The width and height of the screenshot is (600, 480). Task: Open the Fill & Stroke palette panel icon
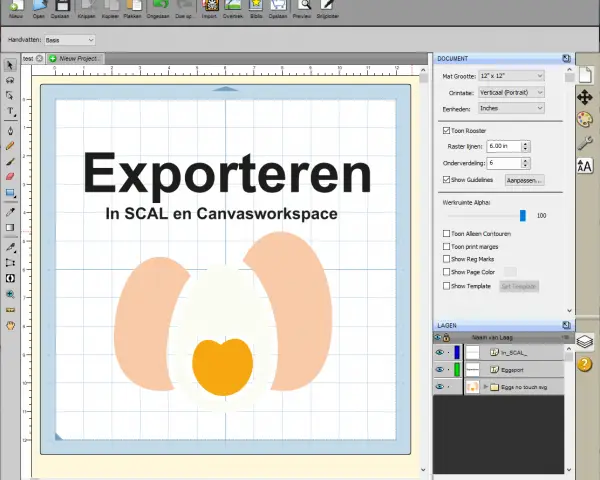coord(585,119)
